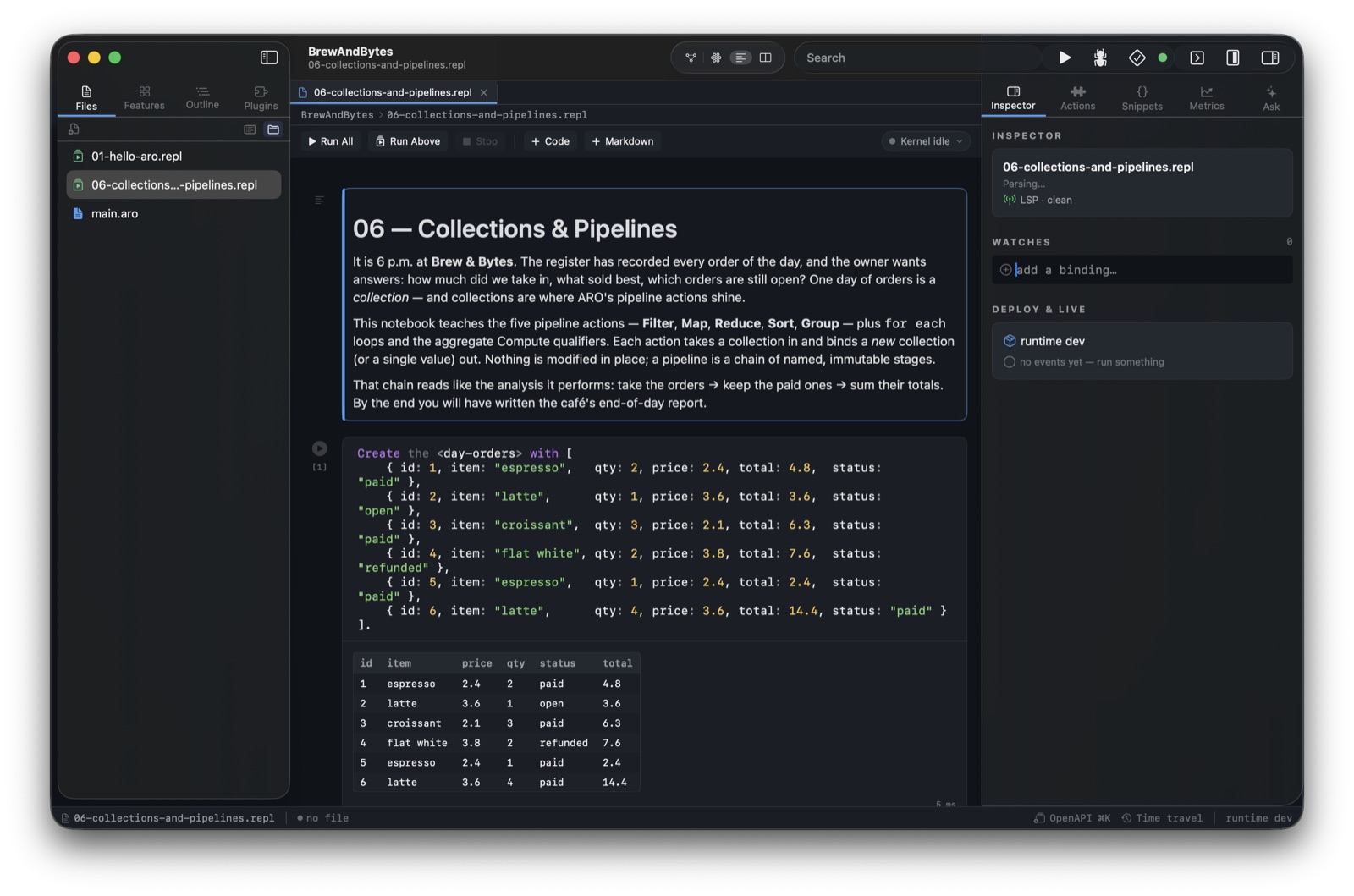
Task: Open the Ask assistant tab
Action: [x=1270, y=98]
